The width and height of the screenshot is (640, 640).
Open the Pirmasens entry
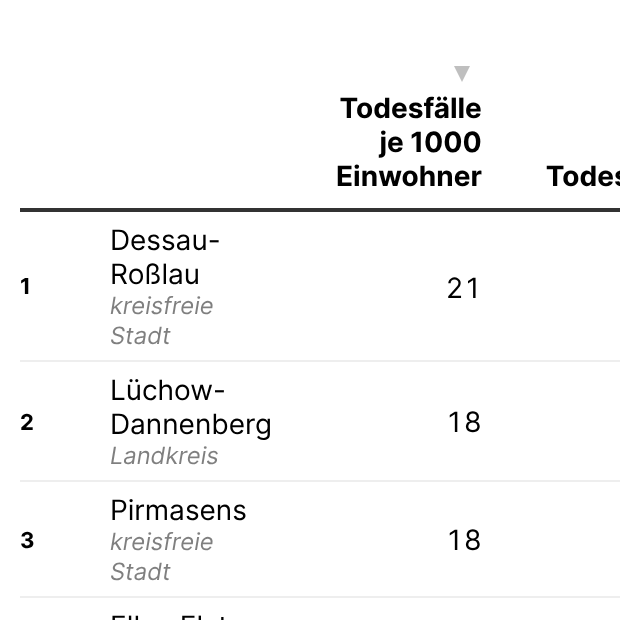click(x=178, y=510)
